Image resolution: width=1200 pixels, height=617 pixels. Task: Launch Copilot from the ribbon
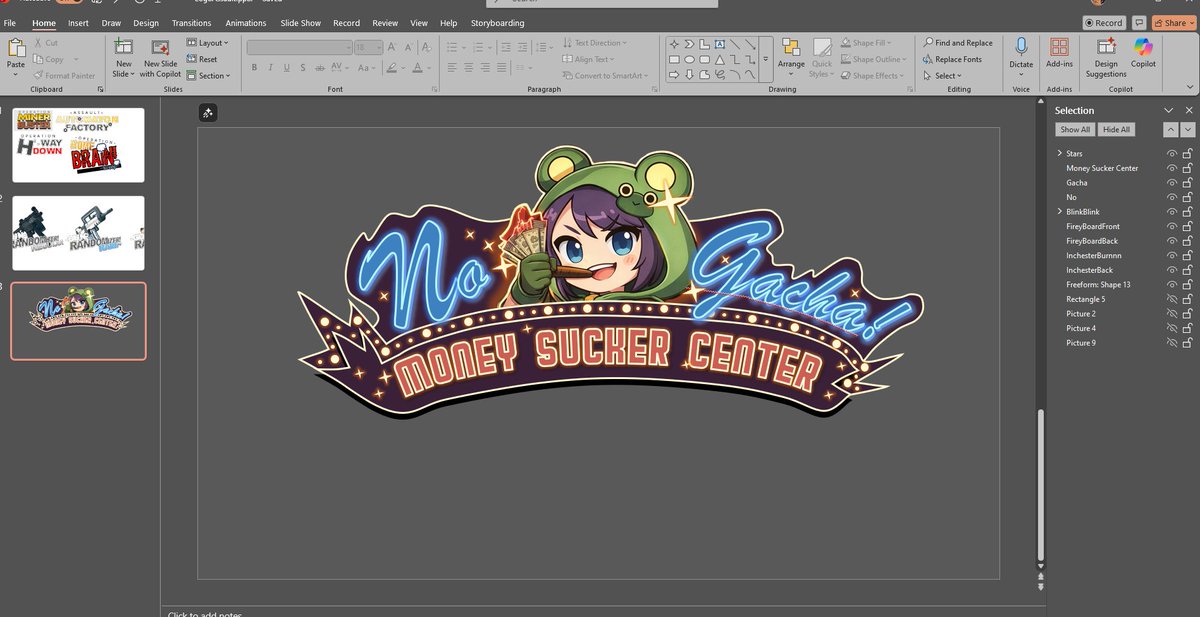(1143, 55)
